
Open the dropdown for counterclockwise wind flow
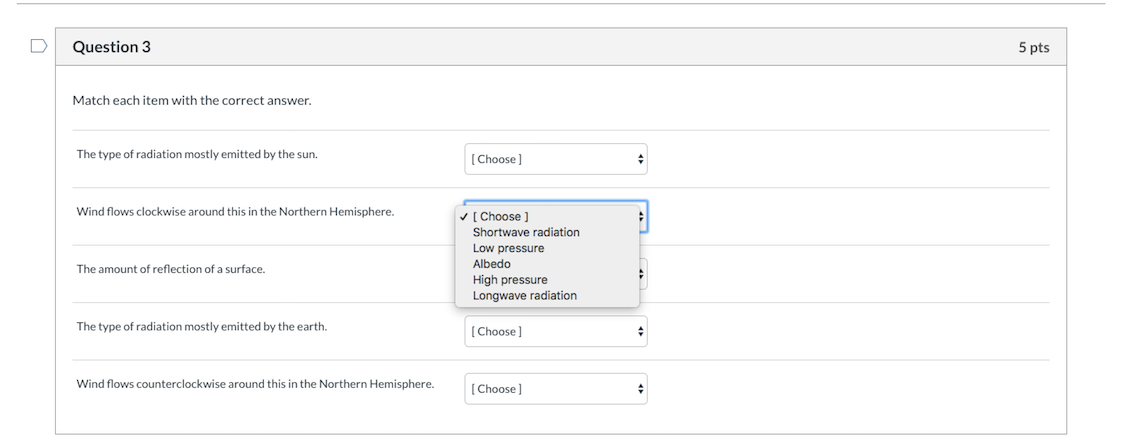click(556, 389)
